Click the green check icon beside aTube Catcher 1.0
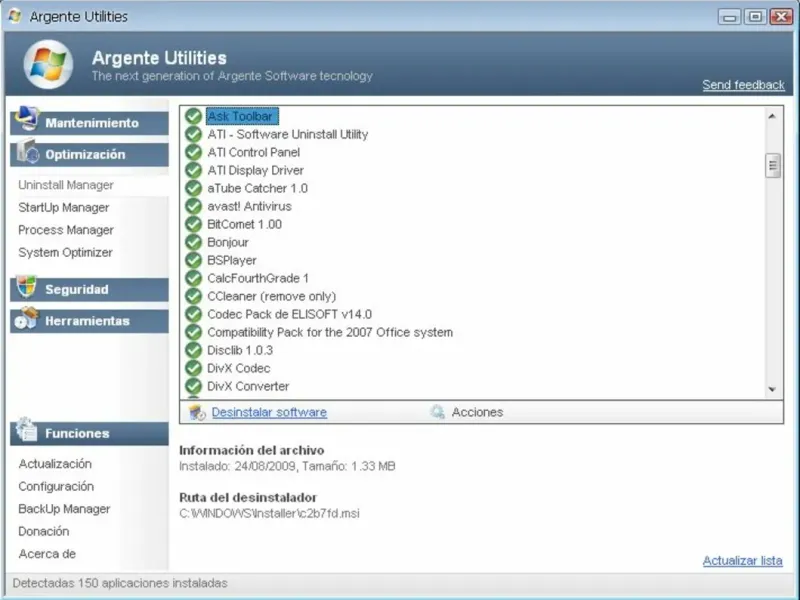 point(193,188)
